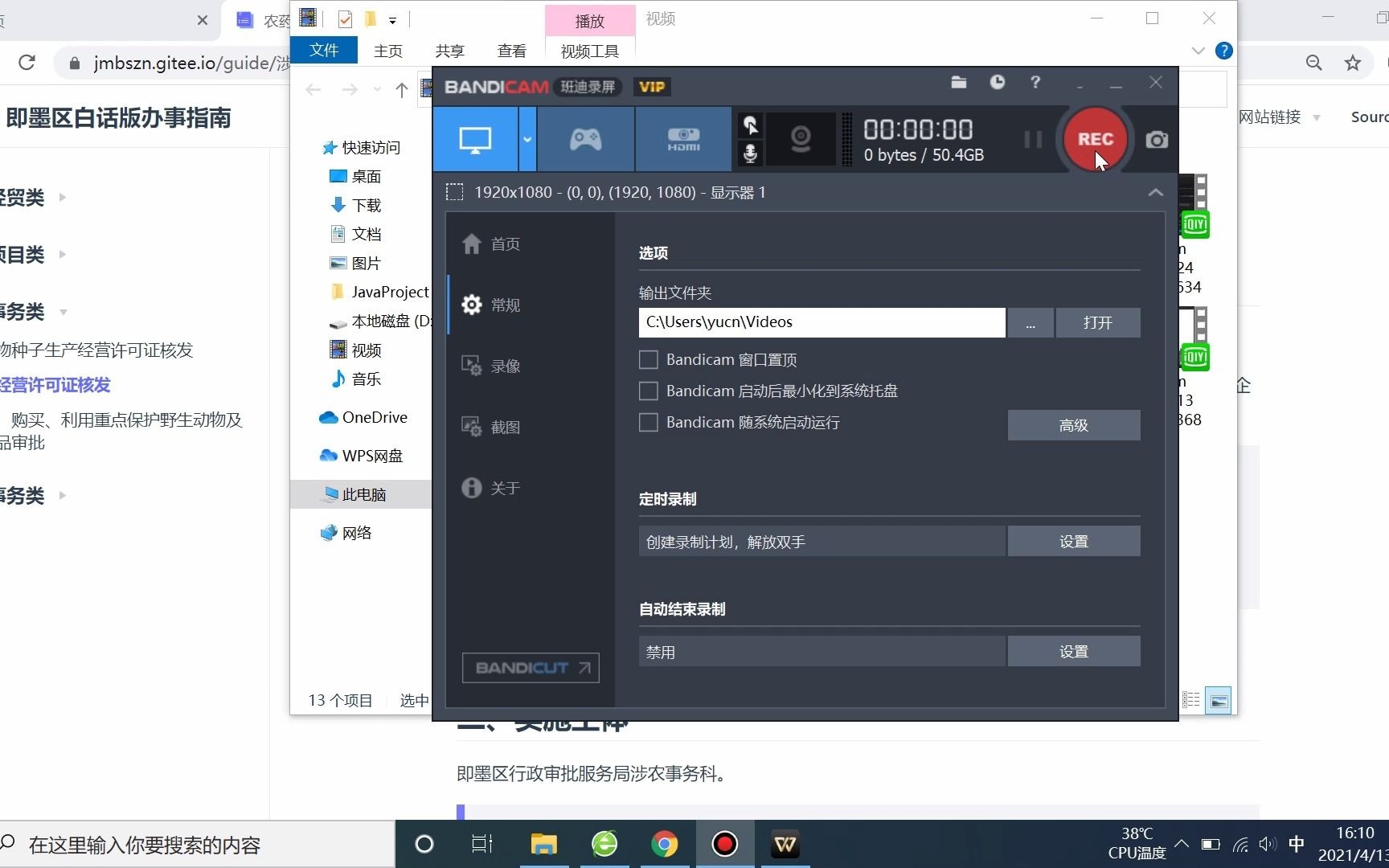Open the 关于 section
This screenshot has height=868, width=1389.
[x=490, y=488]
